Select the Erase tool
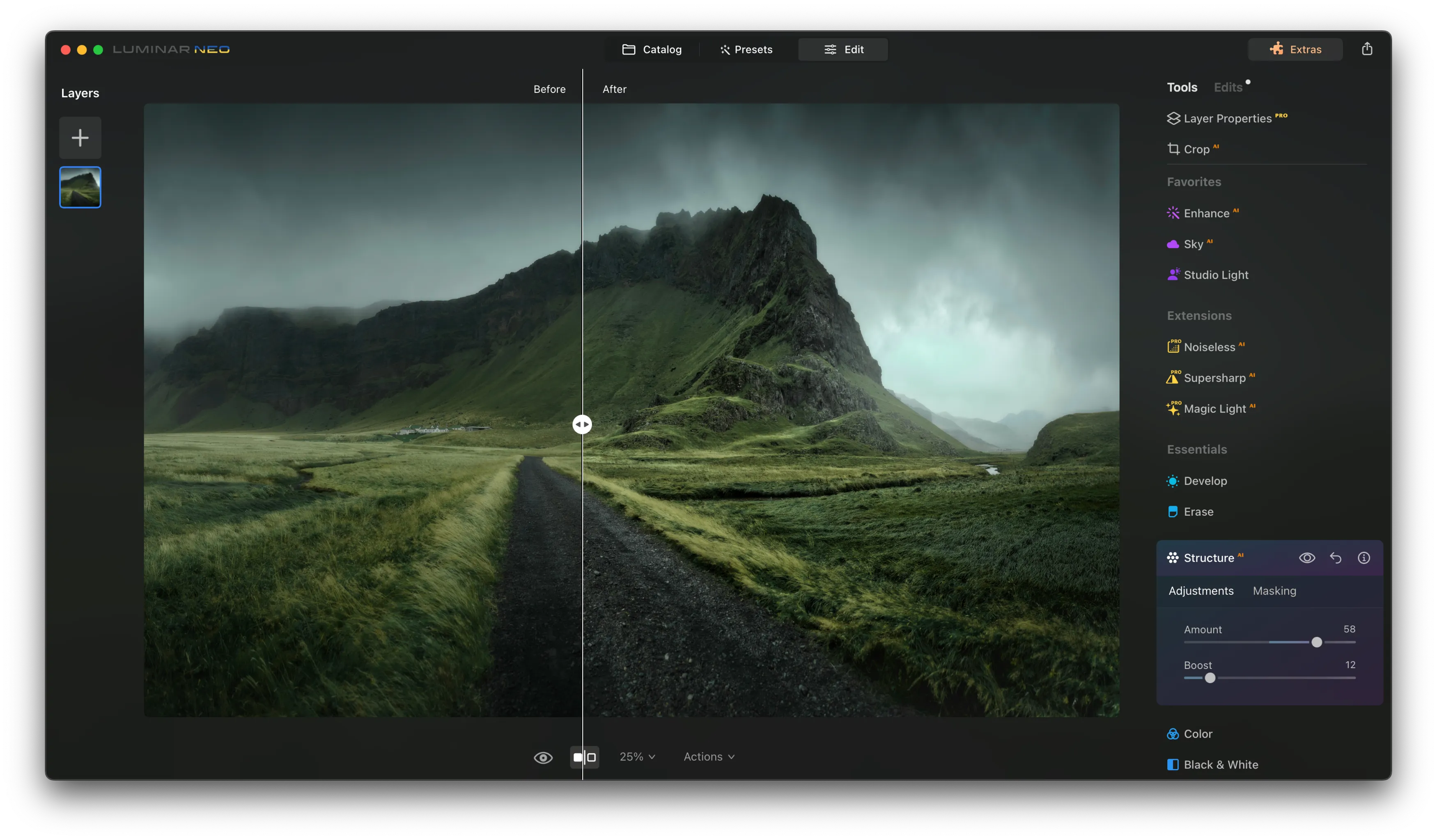 pos(1198,512)
